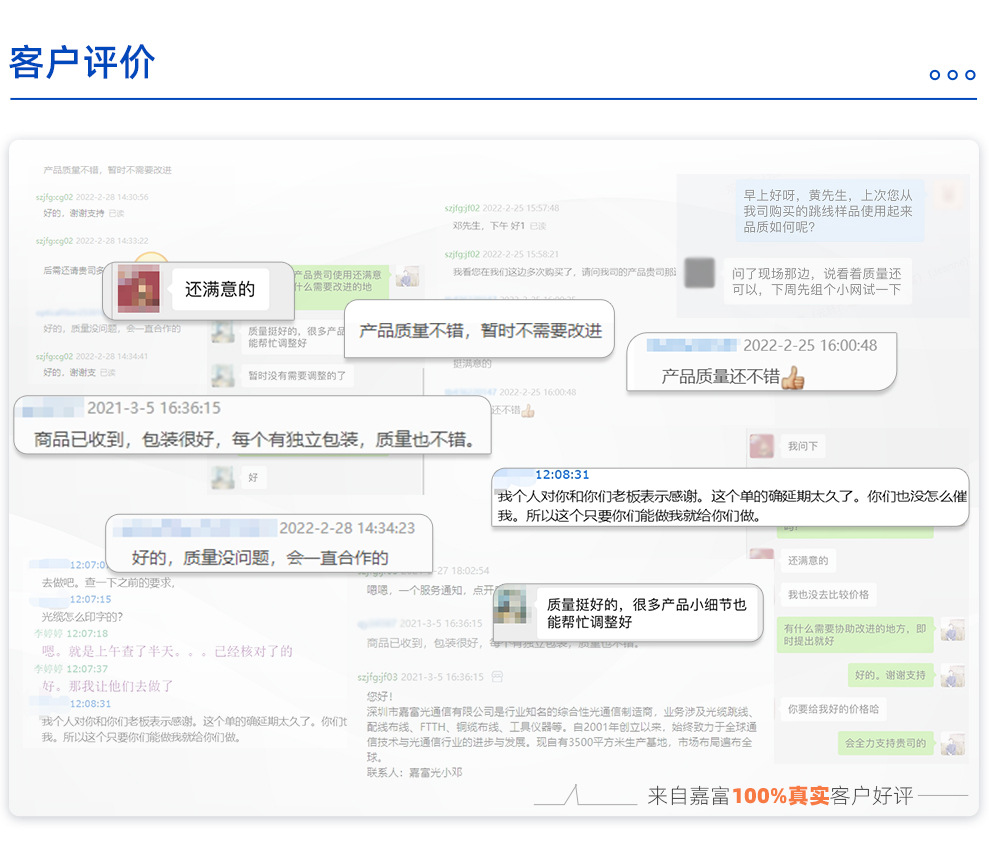Click the avatar left of the 好 message
The image size is (989, 859).
click(x=223, y=477)
